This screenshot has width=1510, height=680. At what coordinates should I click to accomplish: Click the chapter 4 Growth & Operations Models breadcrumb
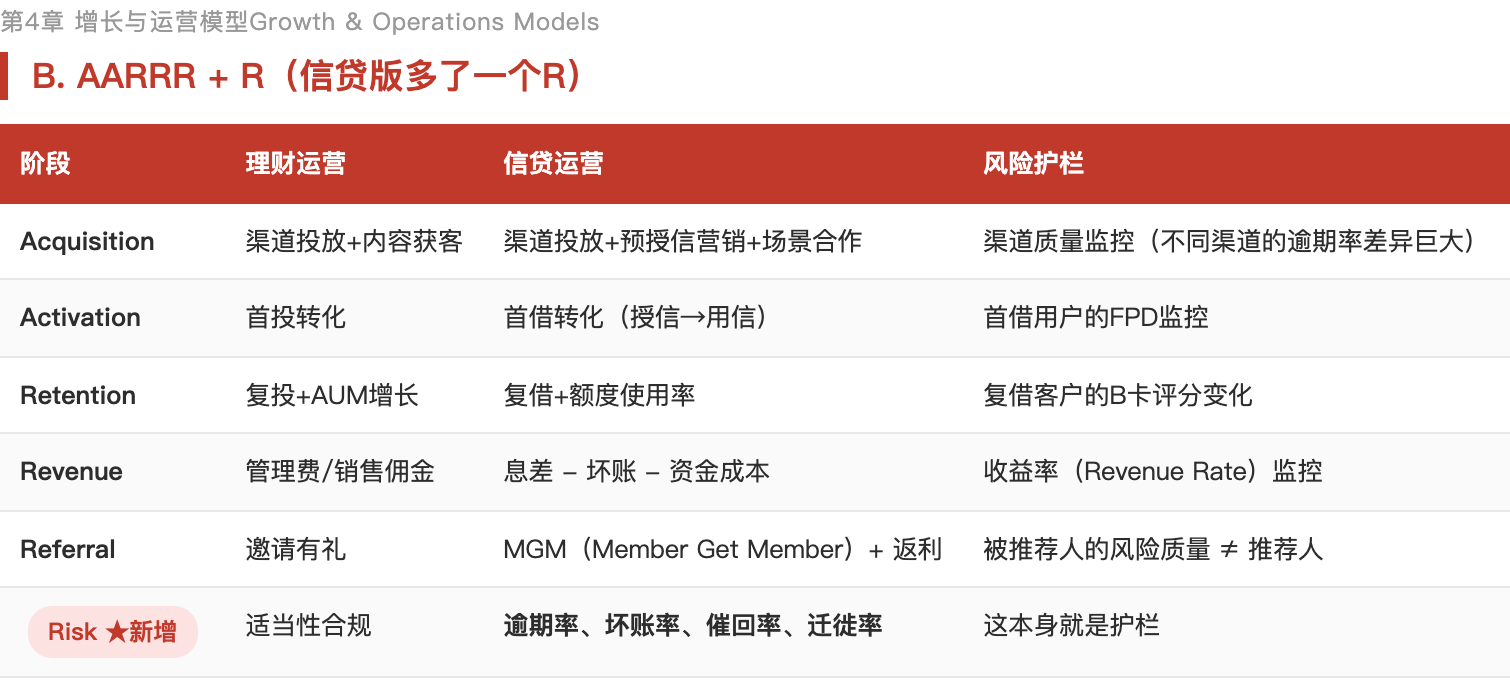pos(300,22)
